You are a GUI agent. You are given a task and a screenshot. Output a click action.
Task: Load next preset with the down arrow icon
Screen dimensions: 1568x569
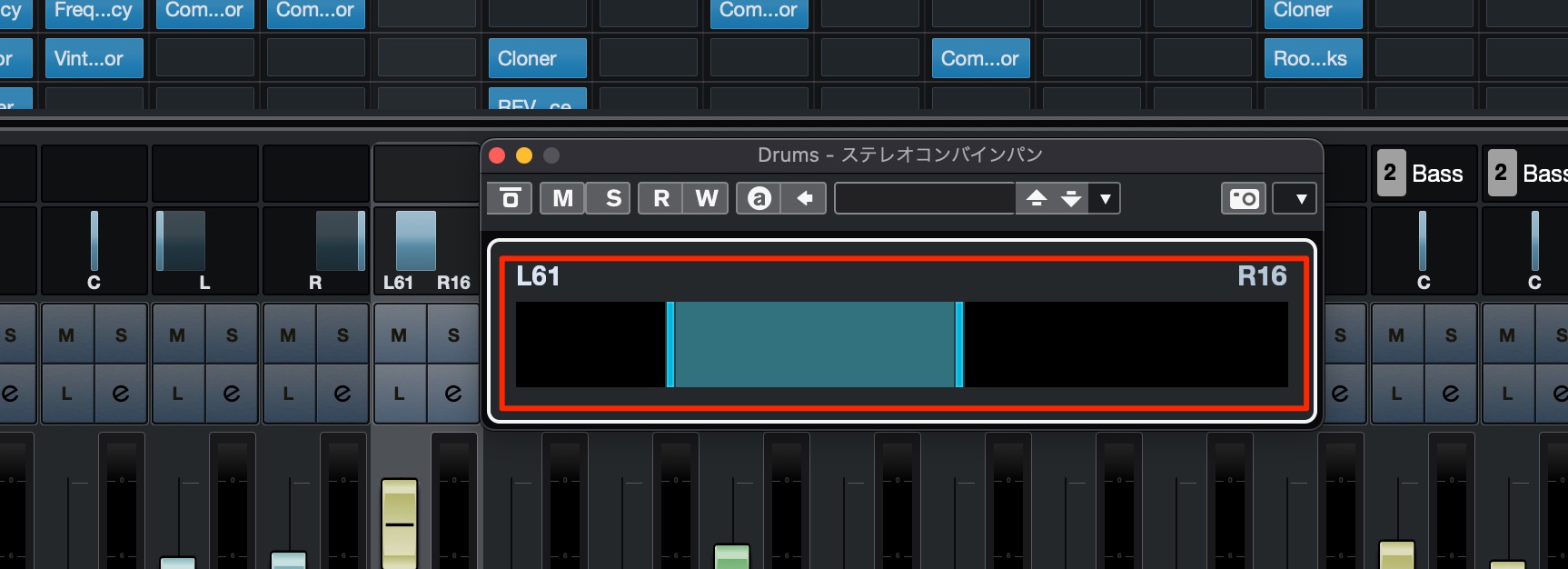1071,198
